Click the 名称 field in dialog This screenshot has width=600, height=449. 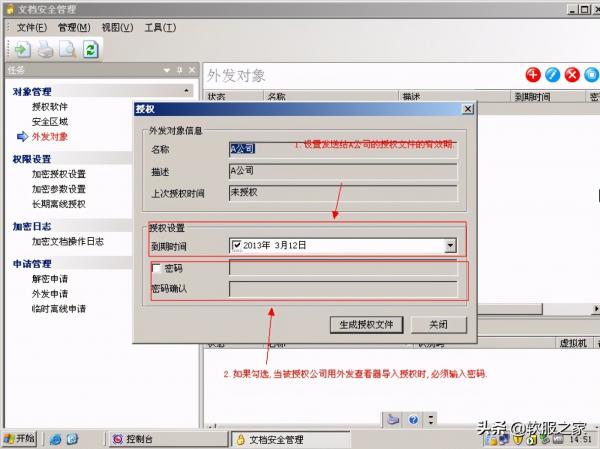point(343,149)
